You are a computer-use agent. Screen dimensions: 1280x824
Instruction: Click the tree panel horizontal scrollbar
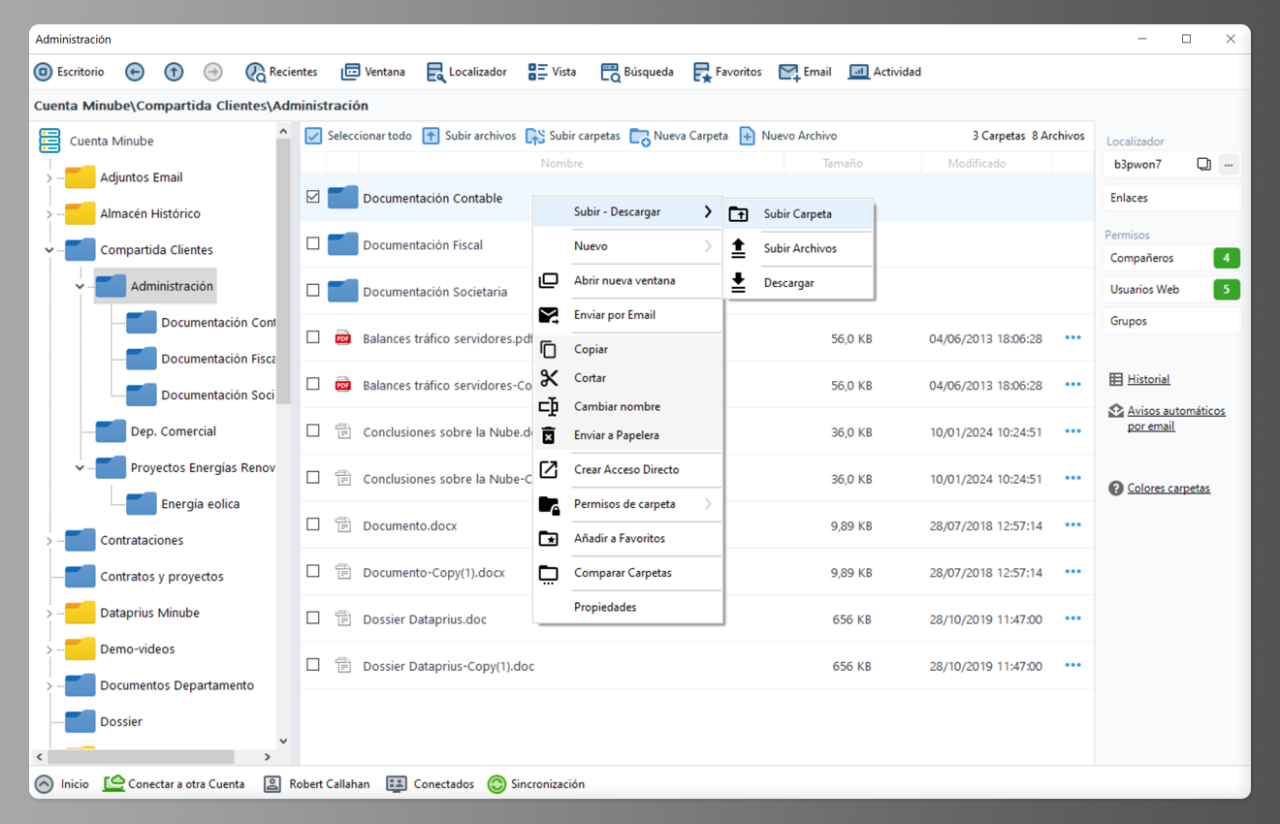point(141,757)
